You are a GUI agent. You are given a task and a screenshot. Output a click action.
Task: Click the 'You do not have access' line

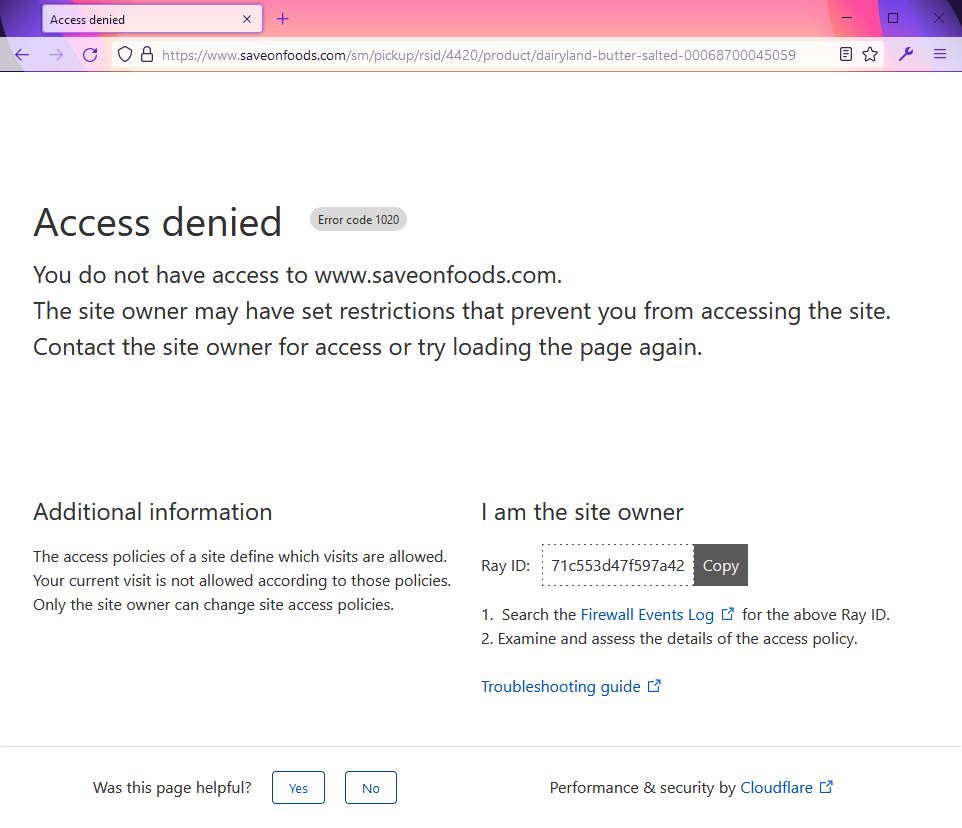click(298, 275)
